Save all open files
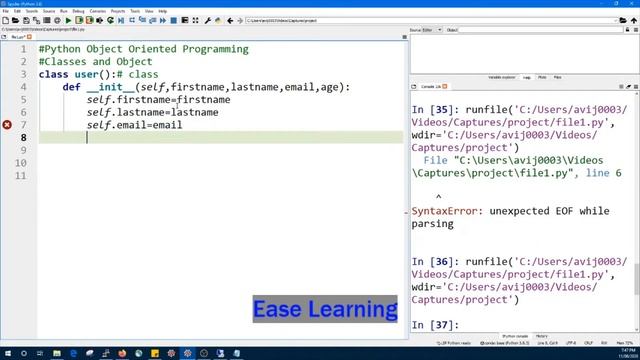Image resolution: width=640 pixels, height=360 pixels. pyautogui.click(x=36, y=20)
